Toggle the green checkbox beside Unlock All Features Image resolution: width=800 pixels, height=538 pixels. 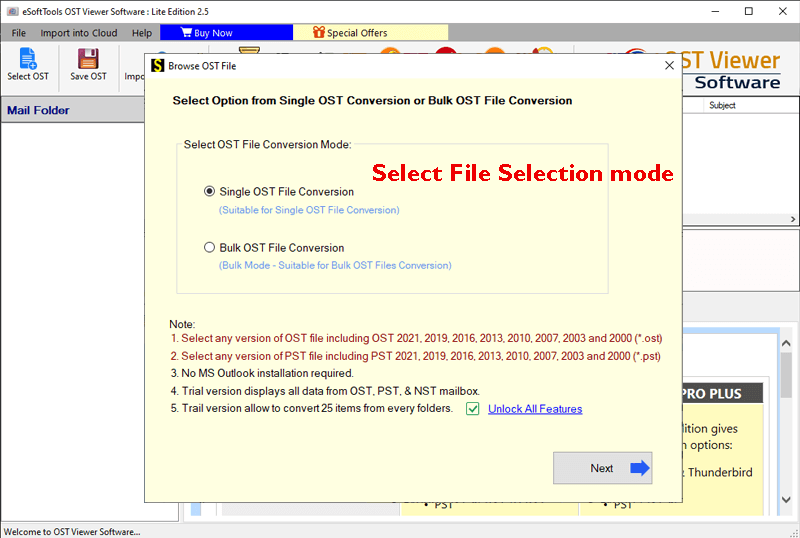(472, 409)
